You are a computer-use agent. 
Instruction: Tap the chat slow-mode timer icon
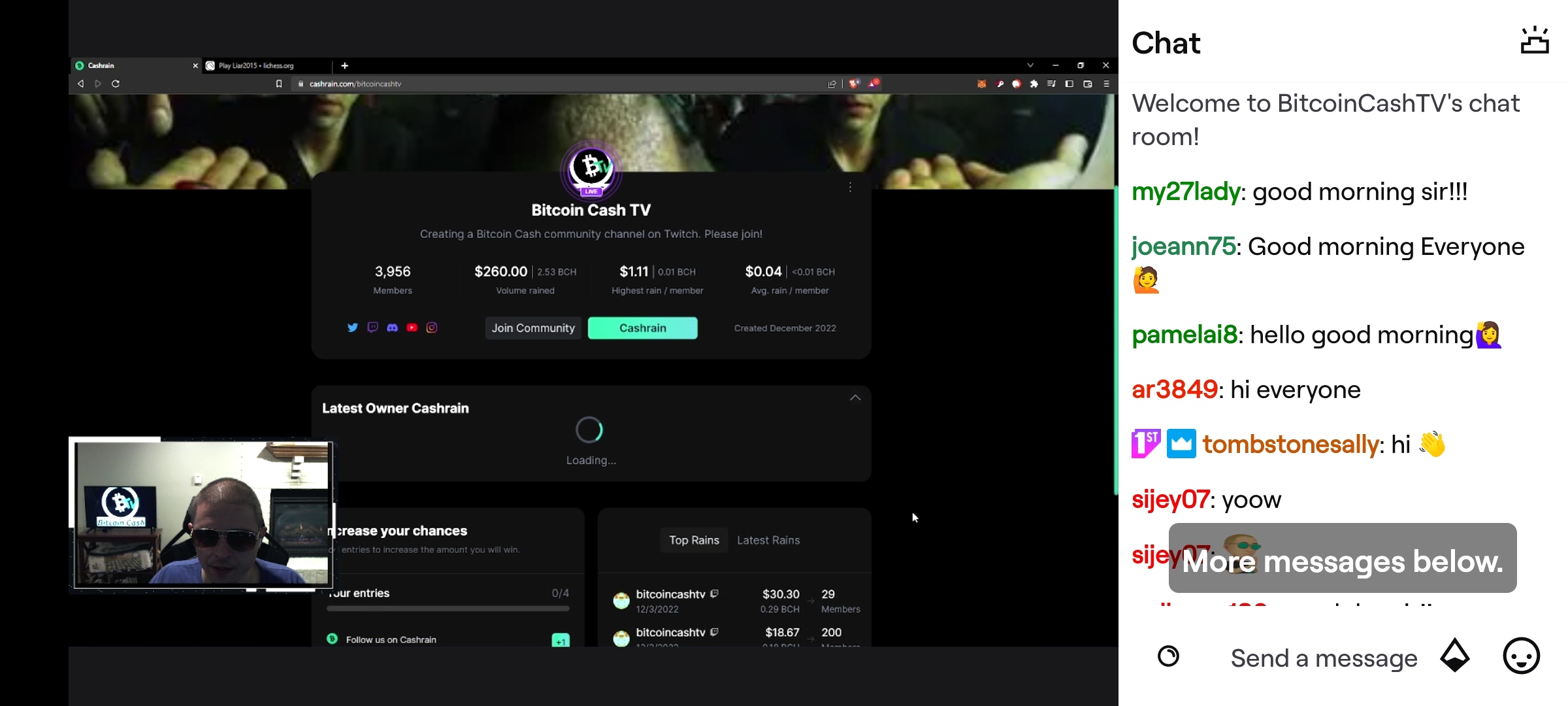(1168, 656)
